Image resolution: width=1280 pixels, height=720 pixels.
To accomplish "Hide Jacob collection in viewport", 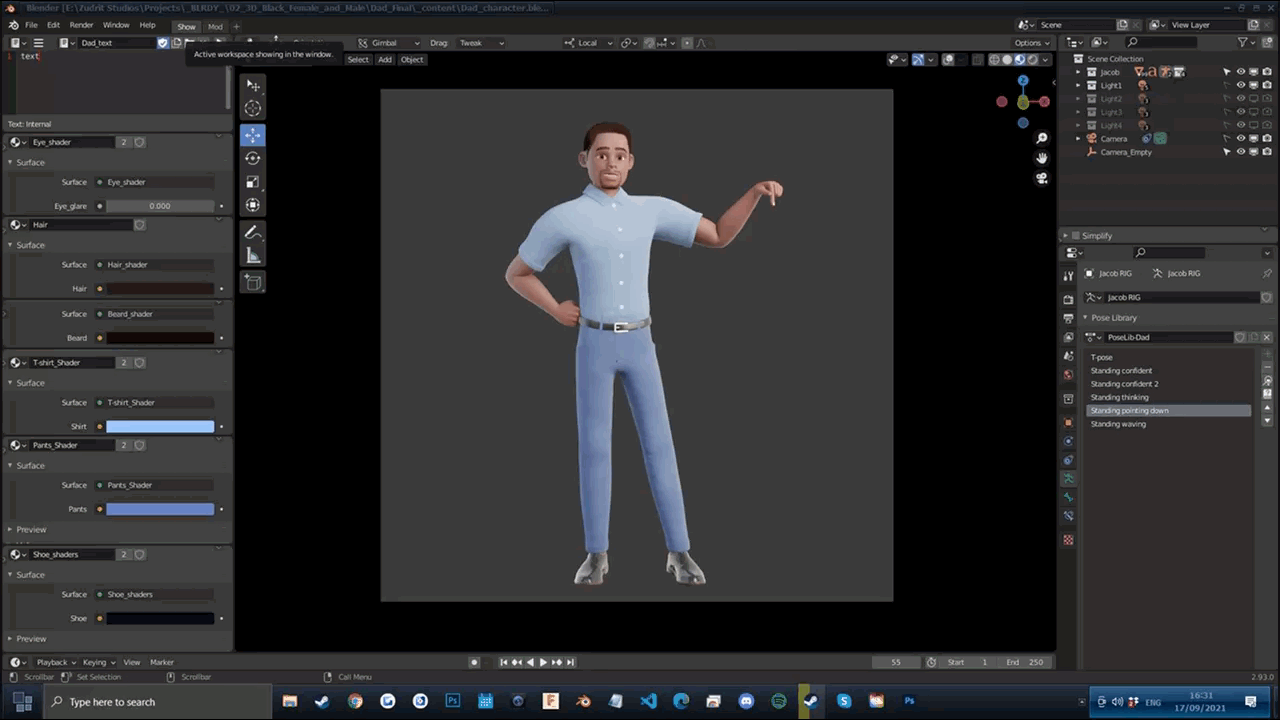I will point(1240,72).
